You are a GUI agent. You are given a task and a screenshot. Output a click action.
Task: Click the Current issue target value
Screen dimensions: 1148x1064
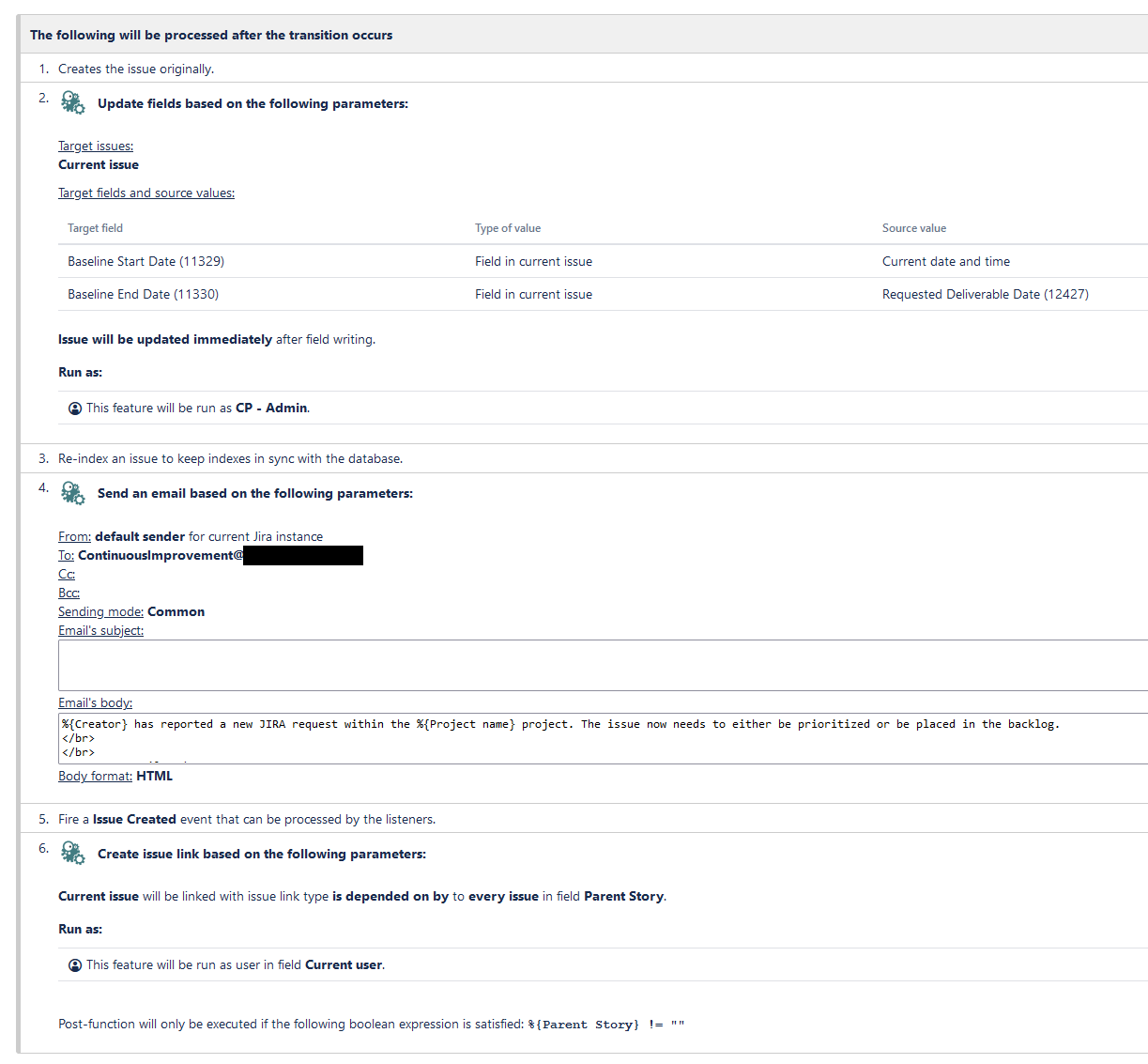99,164
